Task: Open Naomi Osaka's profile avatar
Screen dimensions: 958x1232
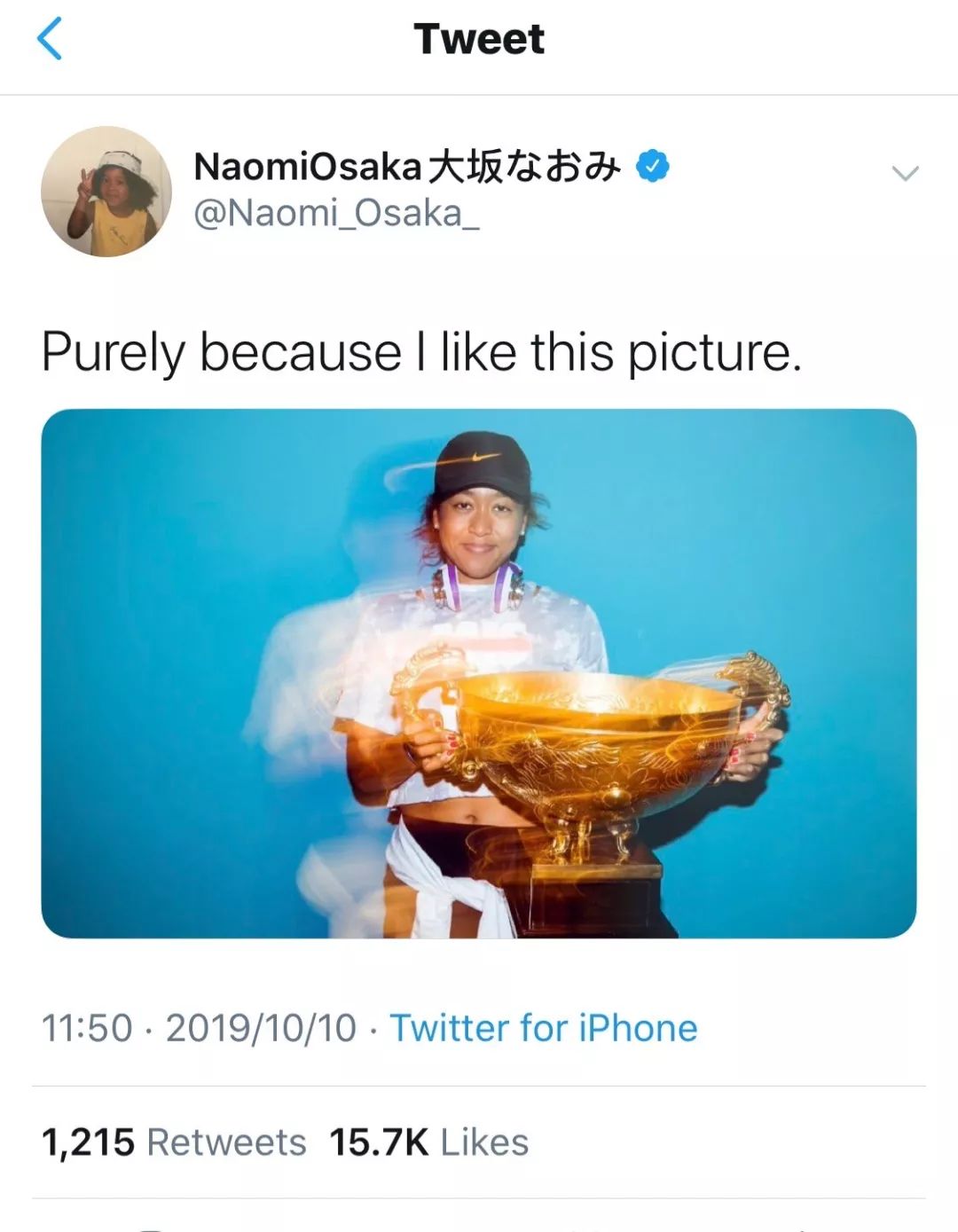Action: [106, 192]
